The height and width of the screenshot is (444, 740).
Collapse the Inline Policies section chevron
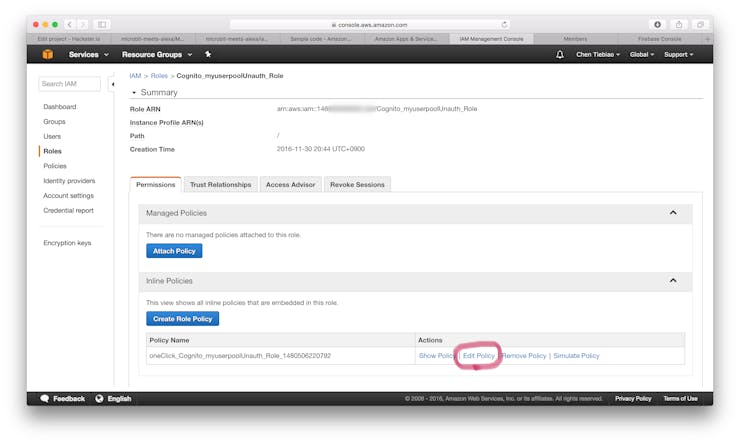click(x=673, y=281)
